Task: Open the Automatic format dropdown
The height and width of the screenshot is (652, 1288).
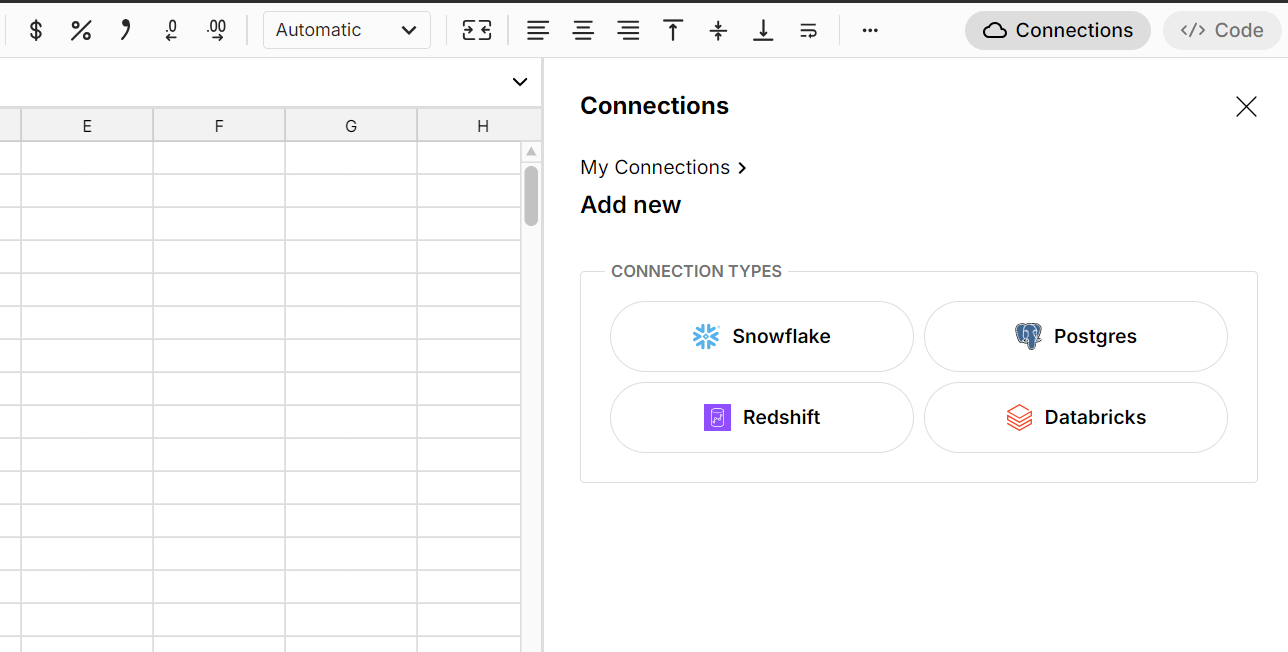Action: (346, 30)
